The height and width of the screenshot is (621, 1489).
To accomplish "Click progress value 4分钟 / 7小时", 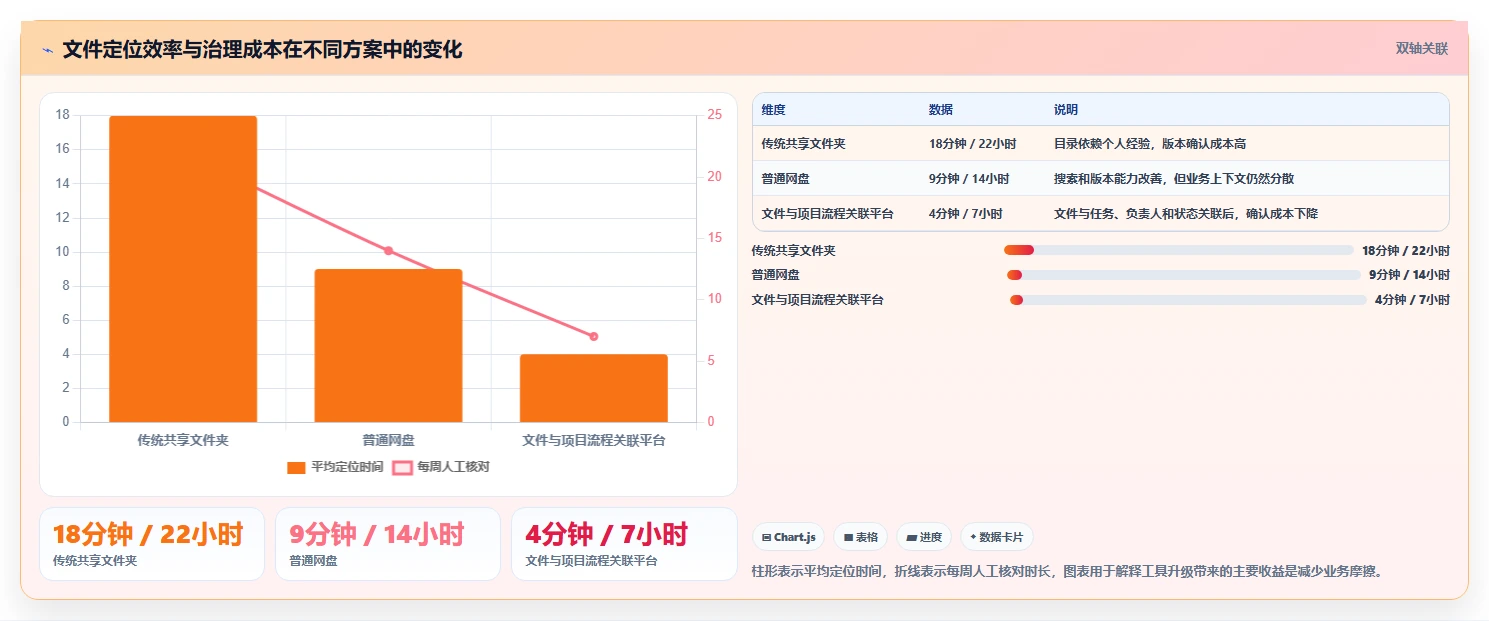I will (x=1412, y=300).
